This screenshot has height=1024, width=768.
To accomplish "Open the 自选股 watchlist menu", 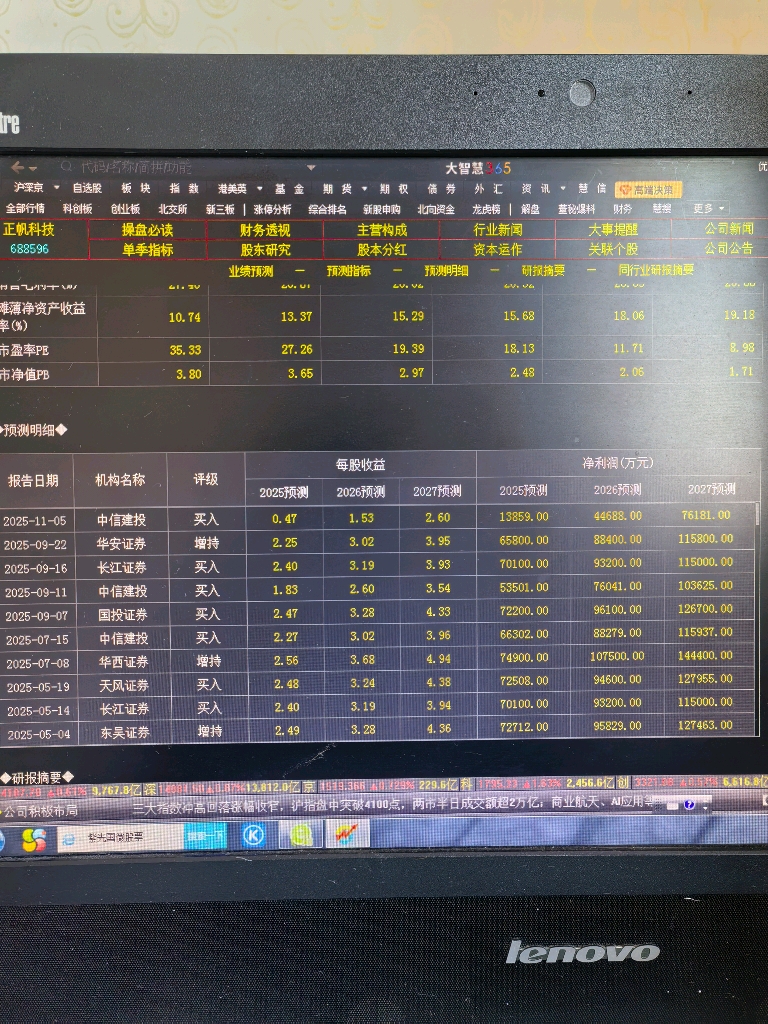I will tap(87, 188).
